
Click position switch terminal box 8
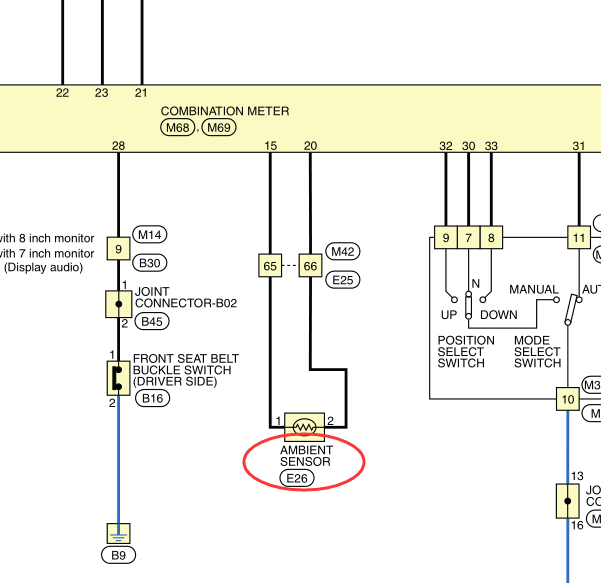(491, 237)
